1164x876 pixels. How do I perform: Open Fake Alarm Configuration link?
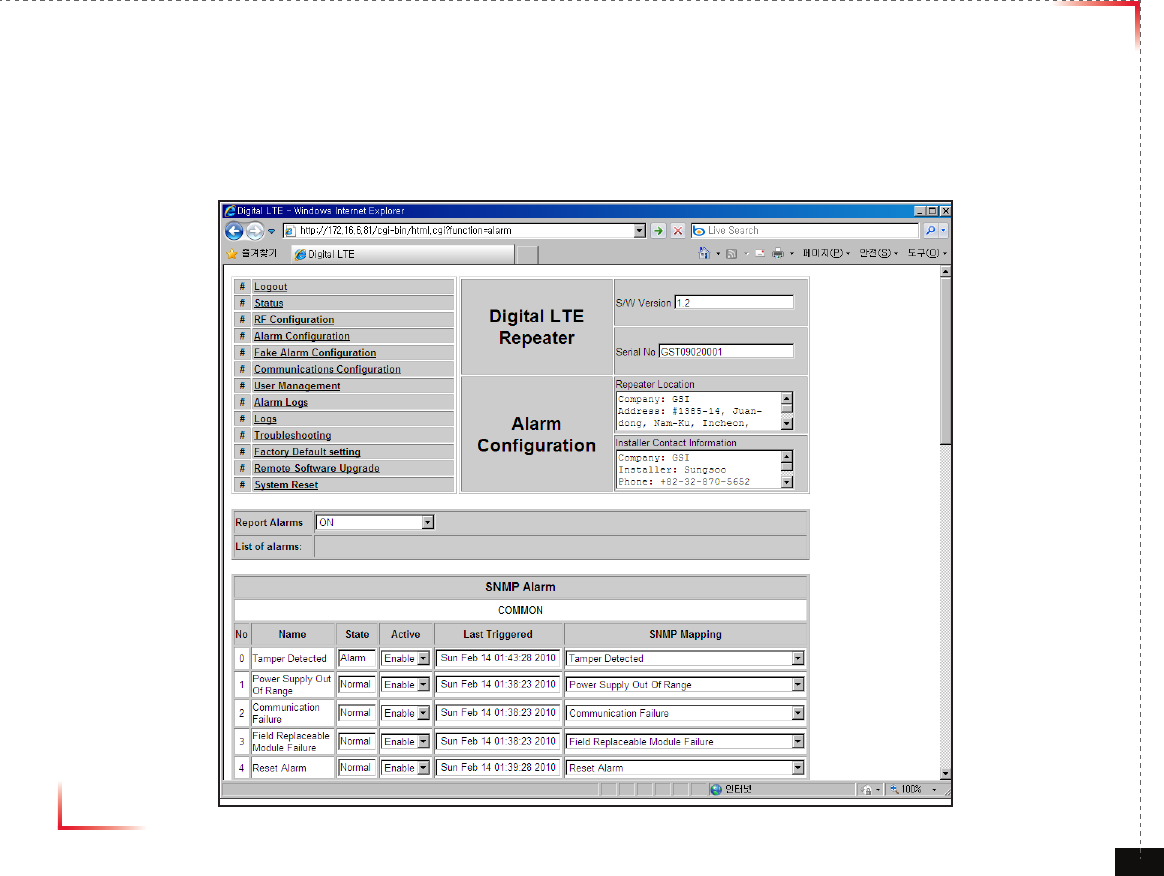(315, 353)
